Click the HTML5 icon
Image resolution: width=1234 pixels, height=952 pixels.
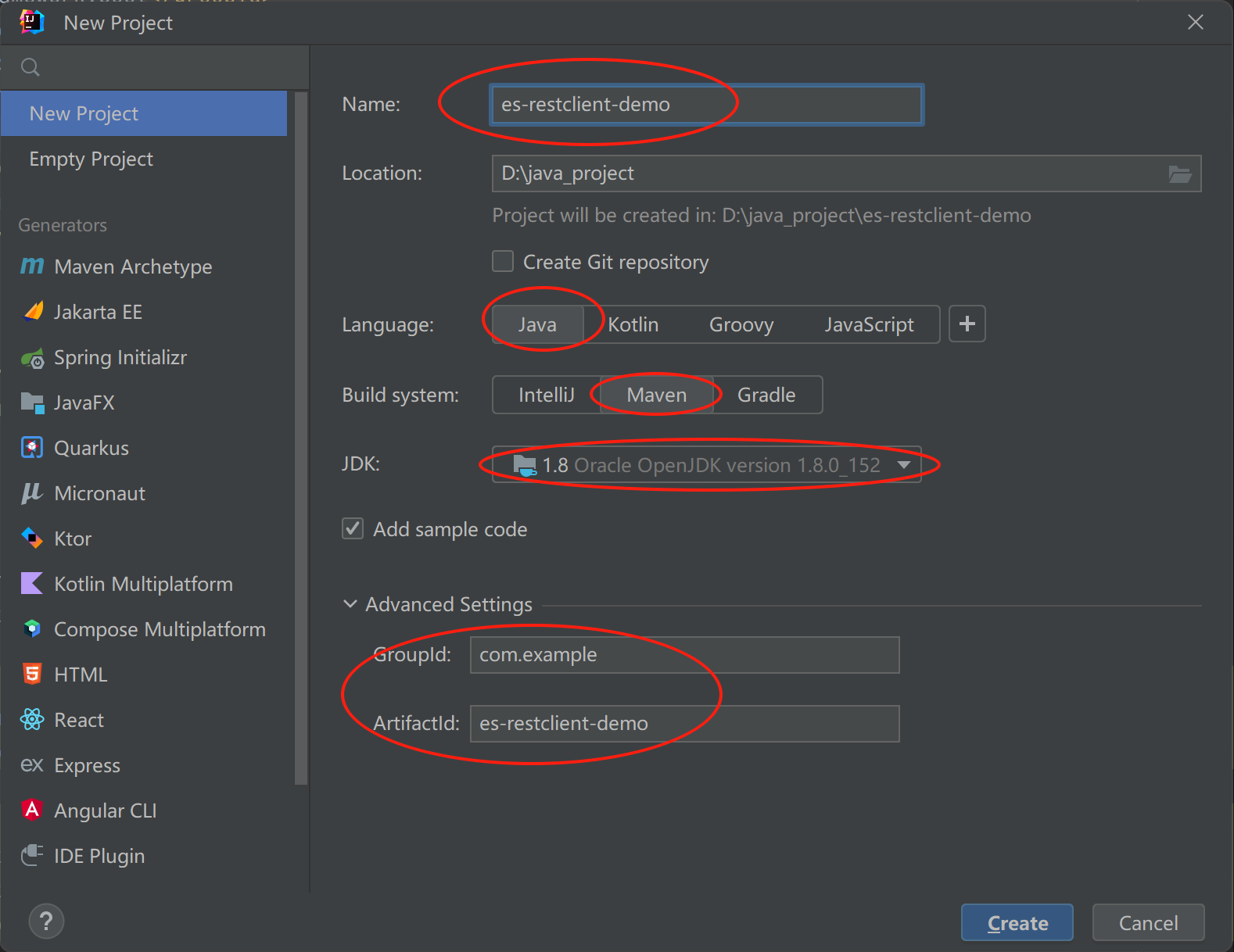32,675
